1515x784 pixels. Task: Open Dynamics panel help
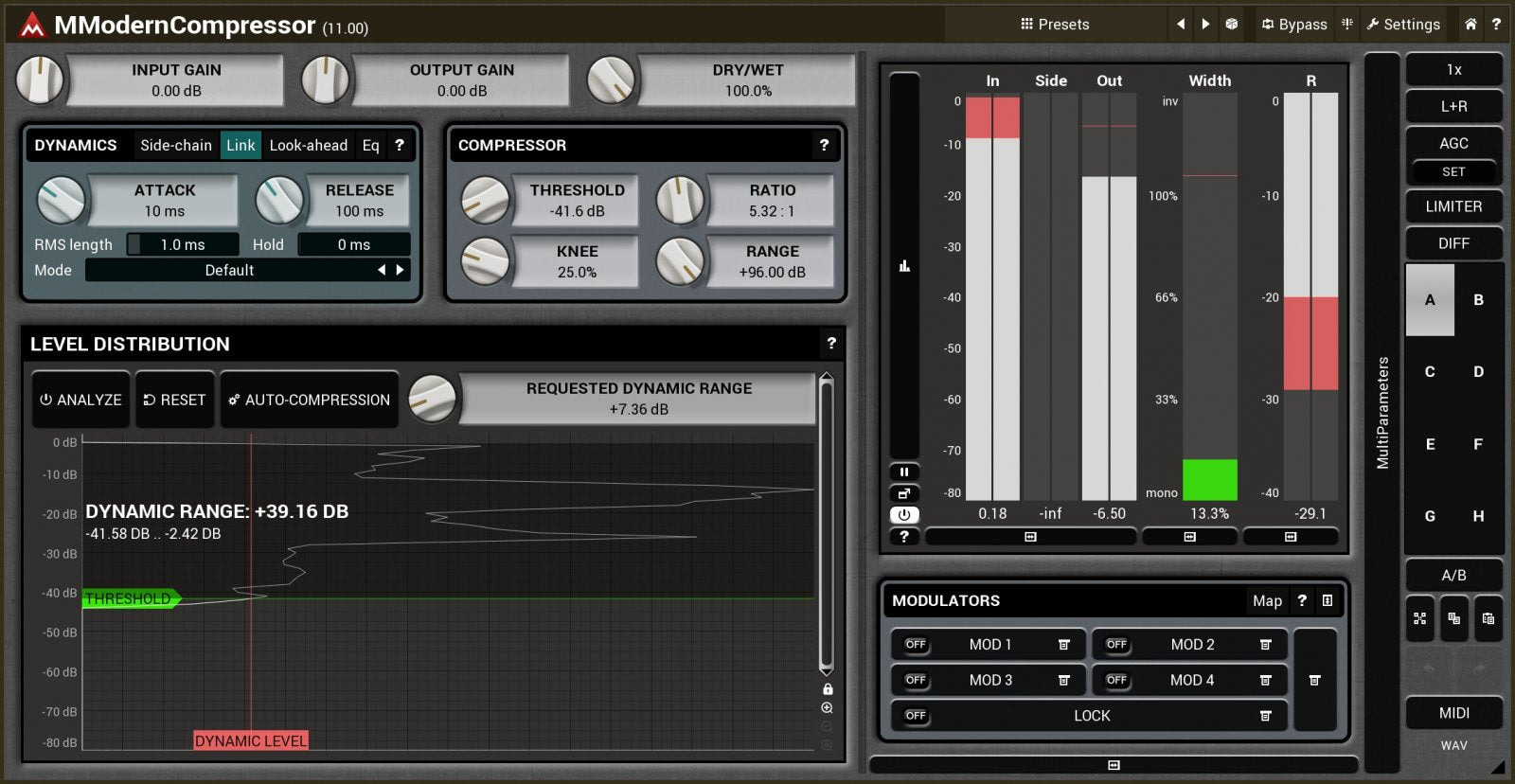coord(400,145)
